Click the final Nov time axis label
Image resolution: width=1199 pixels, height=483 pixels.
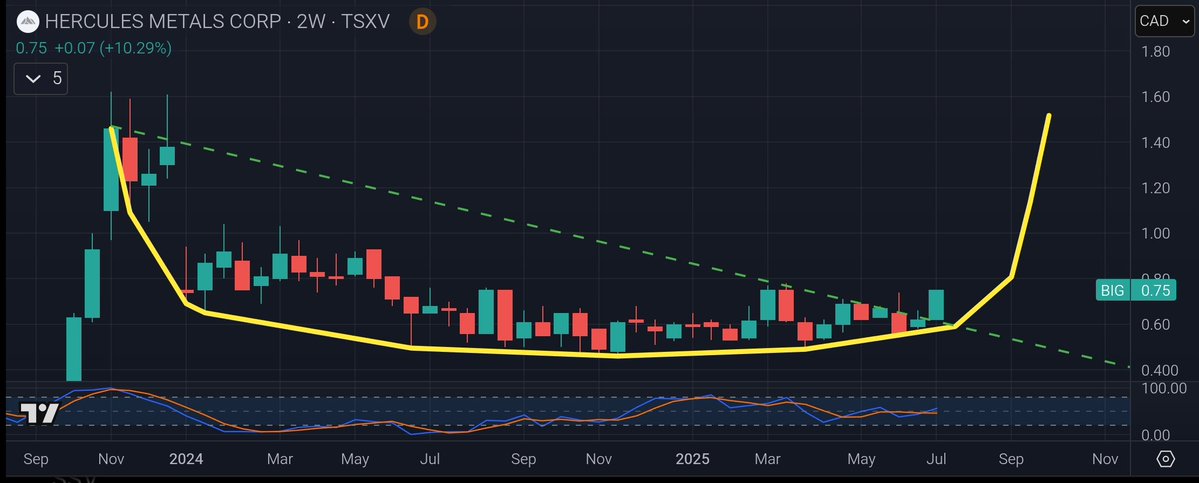[x=1105, y=459]
